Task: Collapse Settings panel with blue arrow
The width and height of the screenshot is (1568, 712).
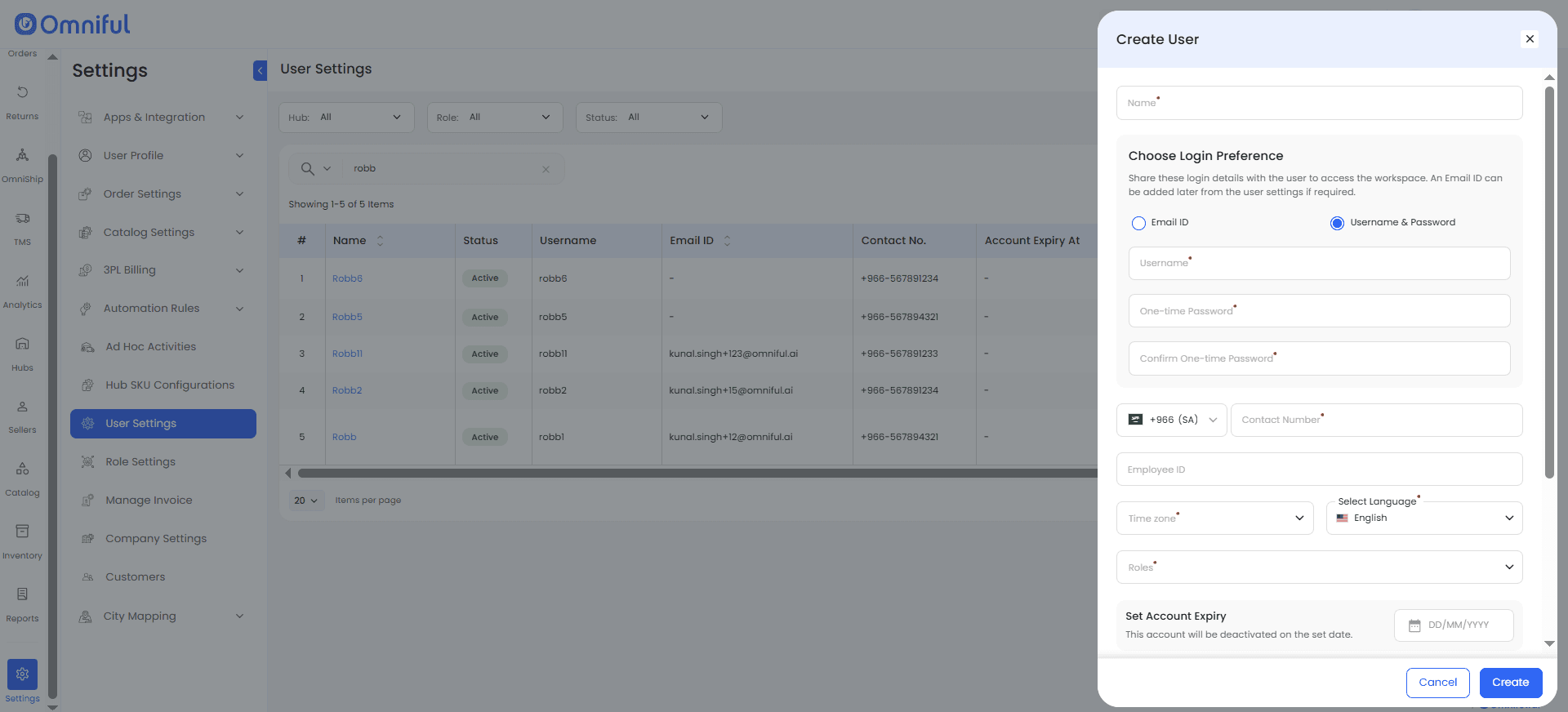Action: [x=260, y=71]
